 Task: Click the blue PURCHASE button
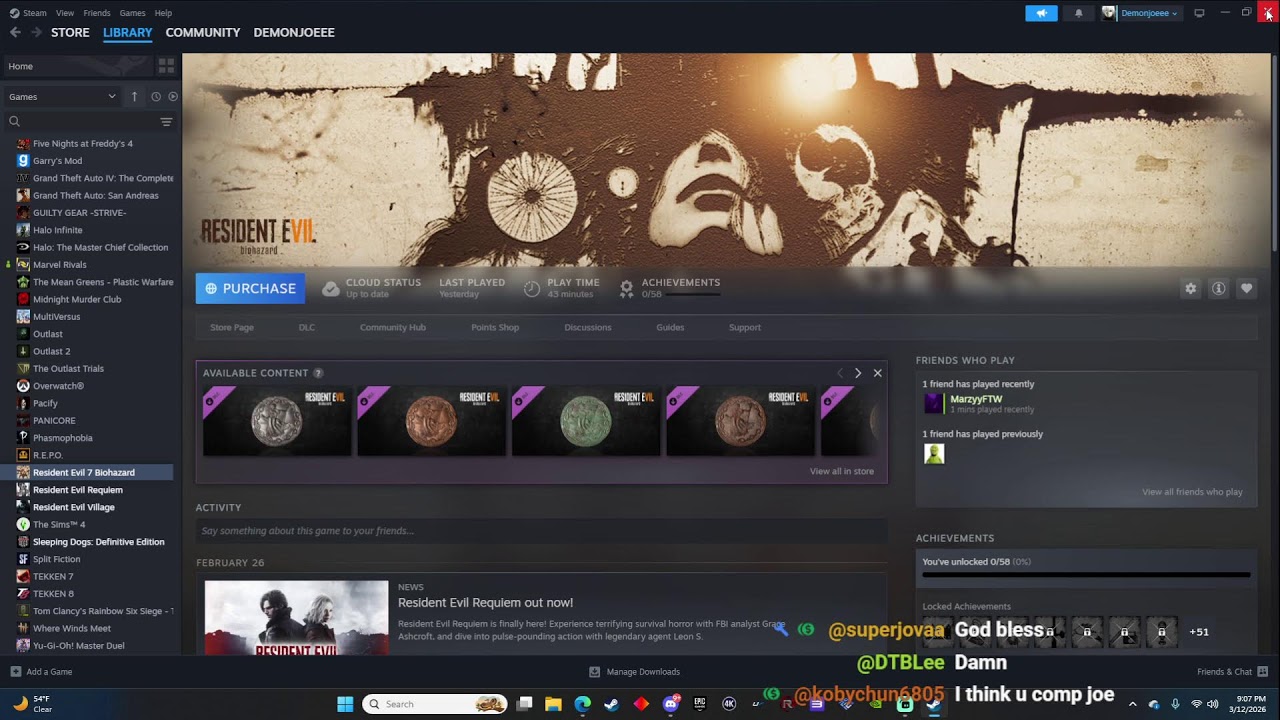click(250, 288)
